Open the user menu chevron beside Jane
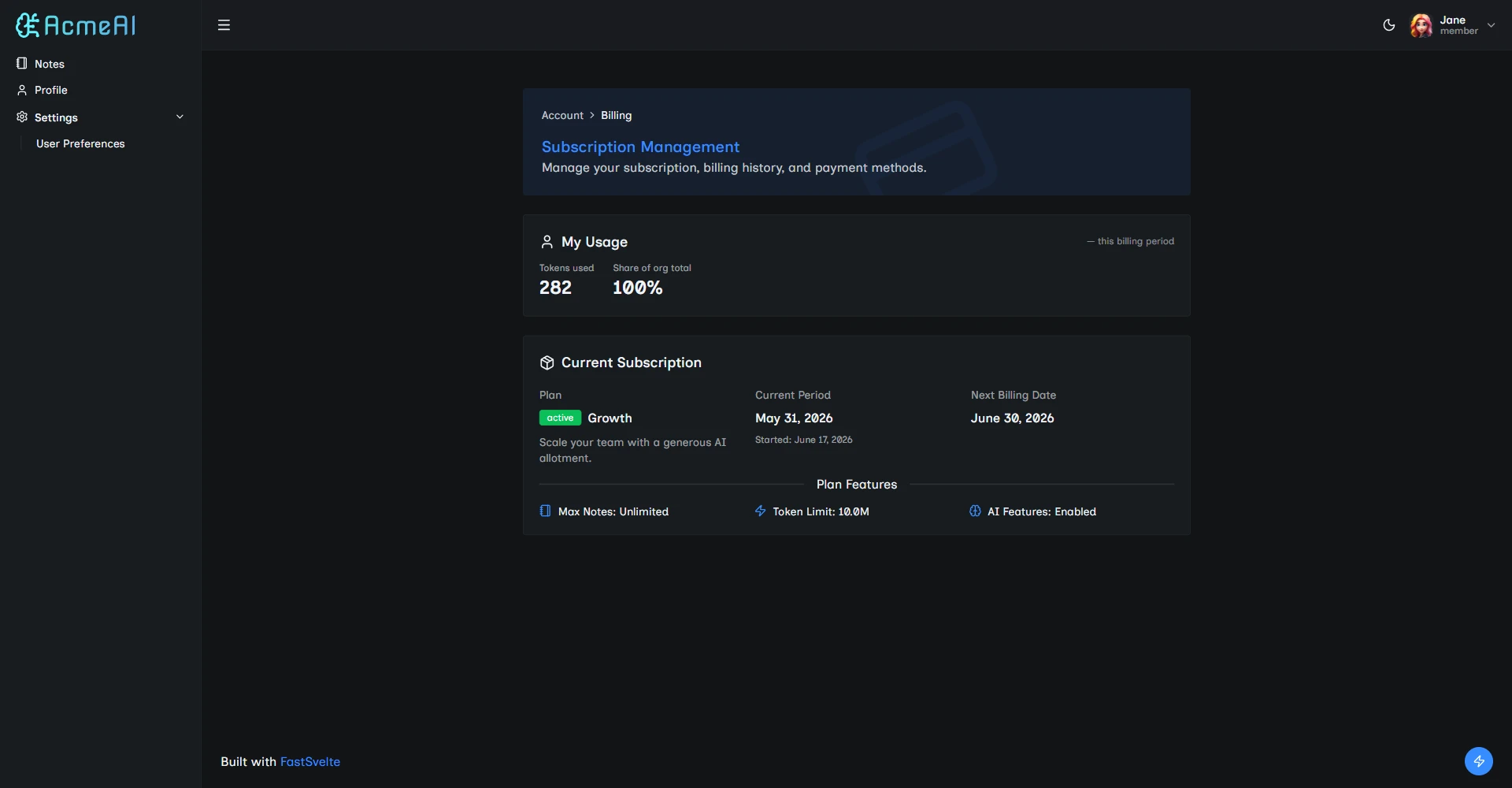1512x788 pixels. pos(1491,25)
